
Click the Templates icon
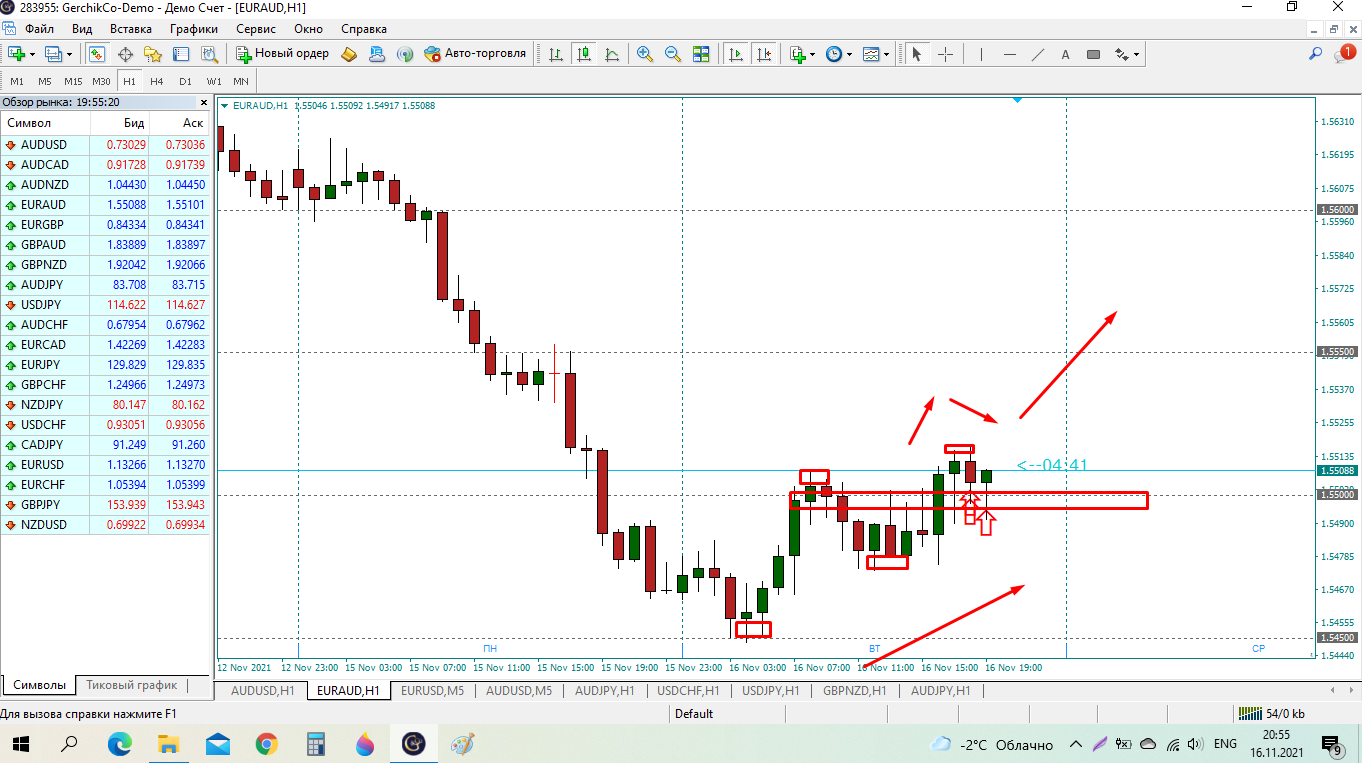pyautogui.click(x=871, y=53)
